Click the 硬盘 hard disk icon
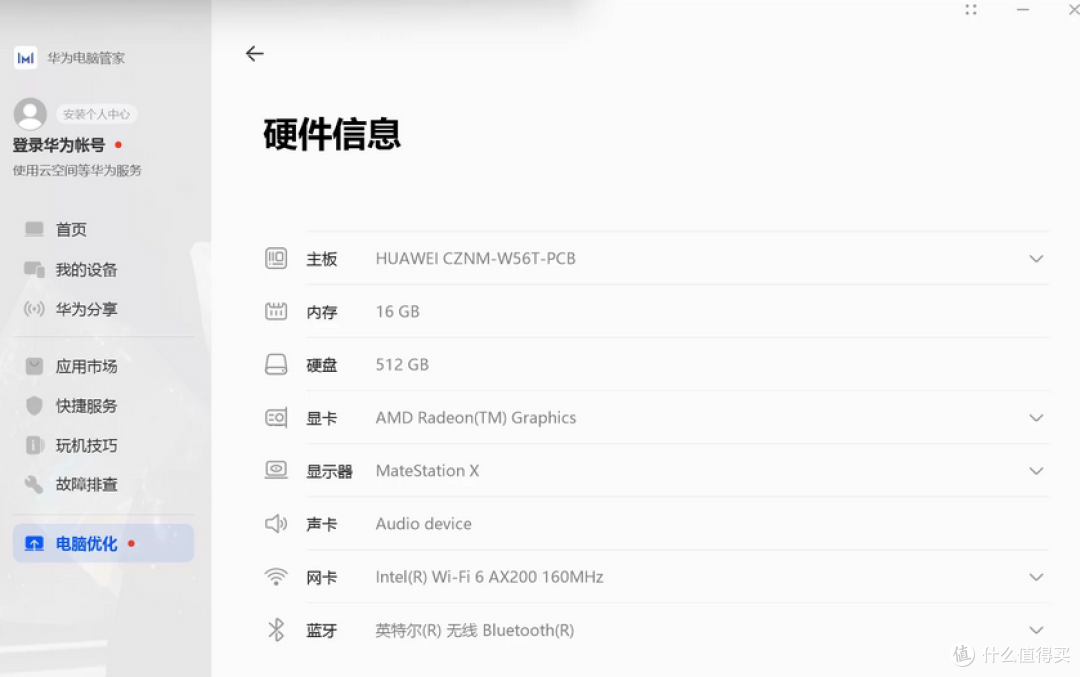1080x677 pixels. (x=276, y=364)
